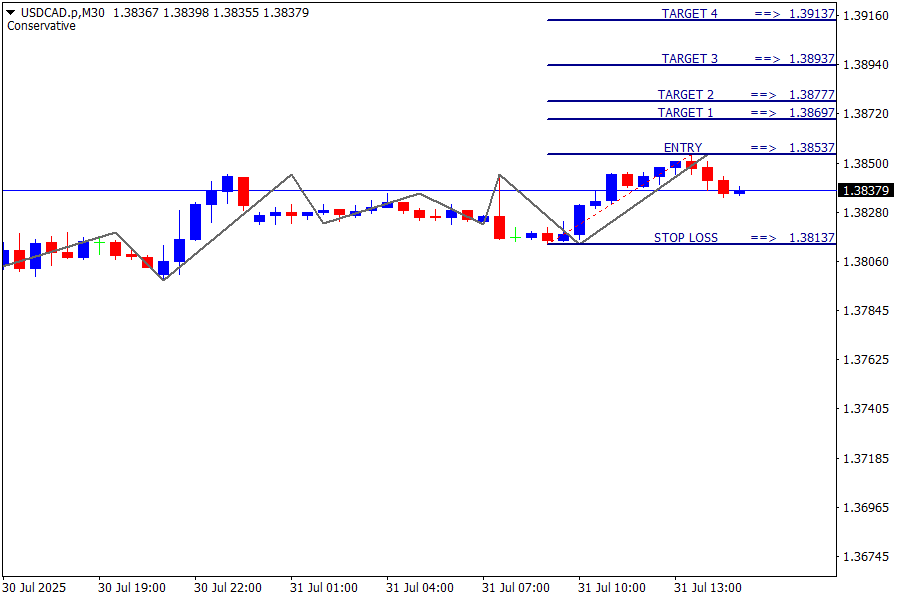900x600 pixels.
Task: Click the 1.38940 price scale label
Action: 866,65
